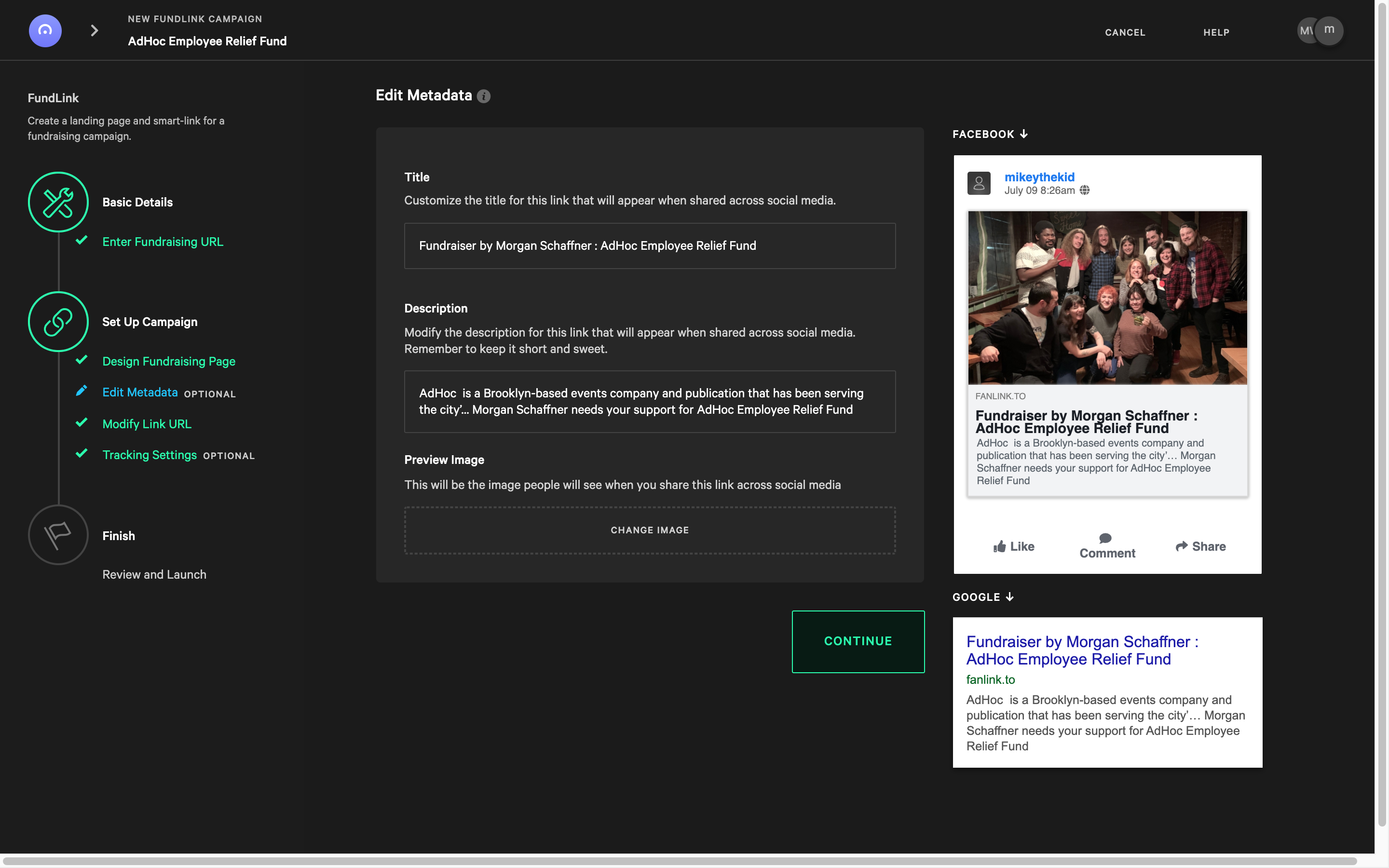This screenshot has width=1389, height=868.
Task: Open the Tracking Settings step
Action: tap(149, 455)
